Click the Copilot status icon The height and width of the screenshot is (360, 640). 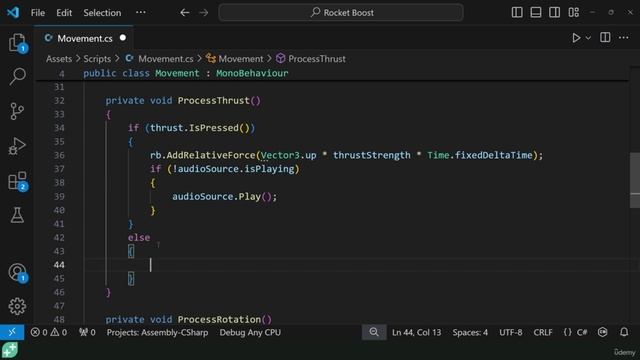pyautogui.click(x=602, y=332)
